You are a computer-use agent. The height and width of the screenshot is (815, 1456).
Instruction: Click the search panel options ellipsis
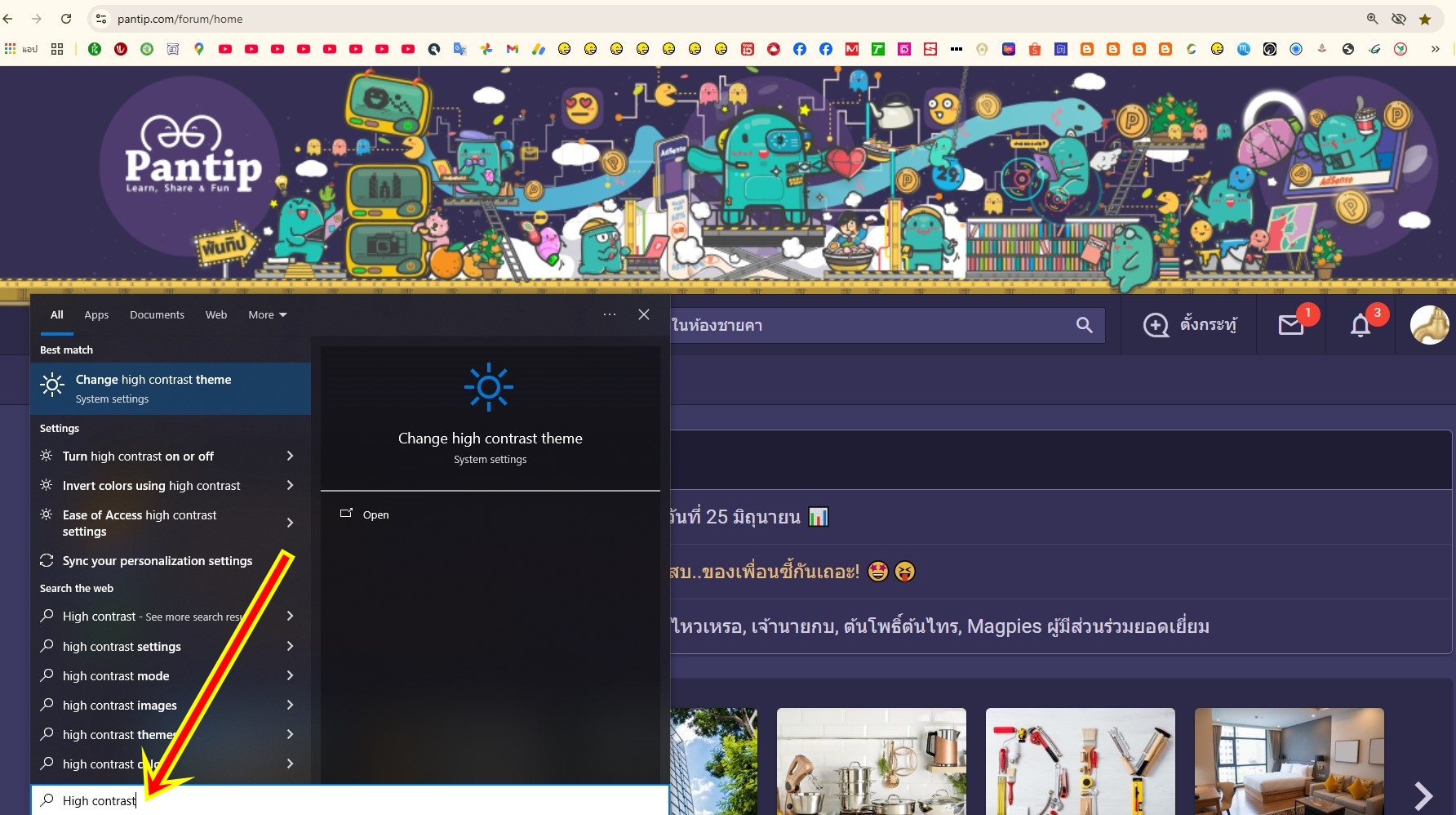tap(610, 314)
